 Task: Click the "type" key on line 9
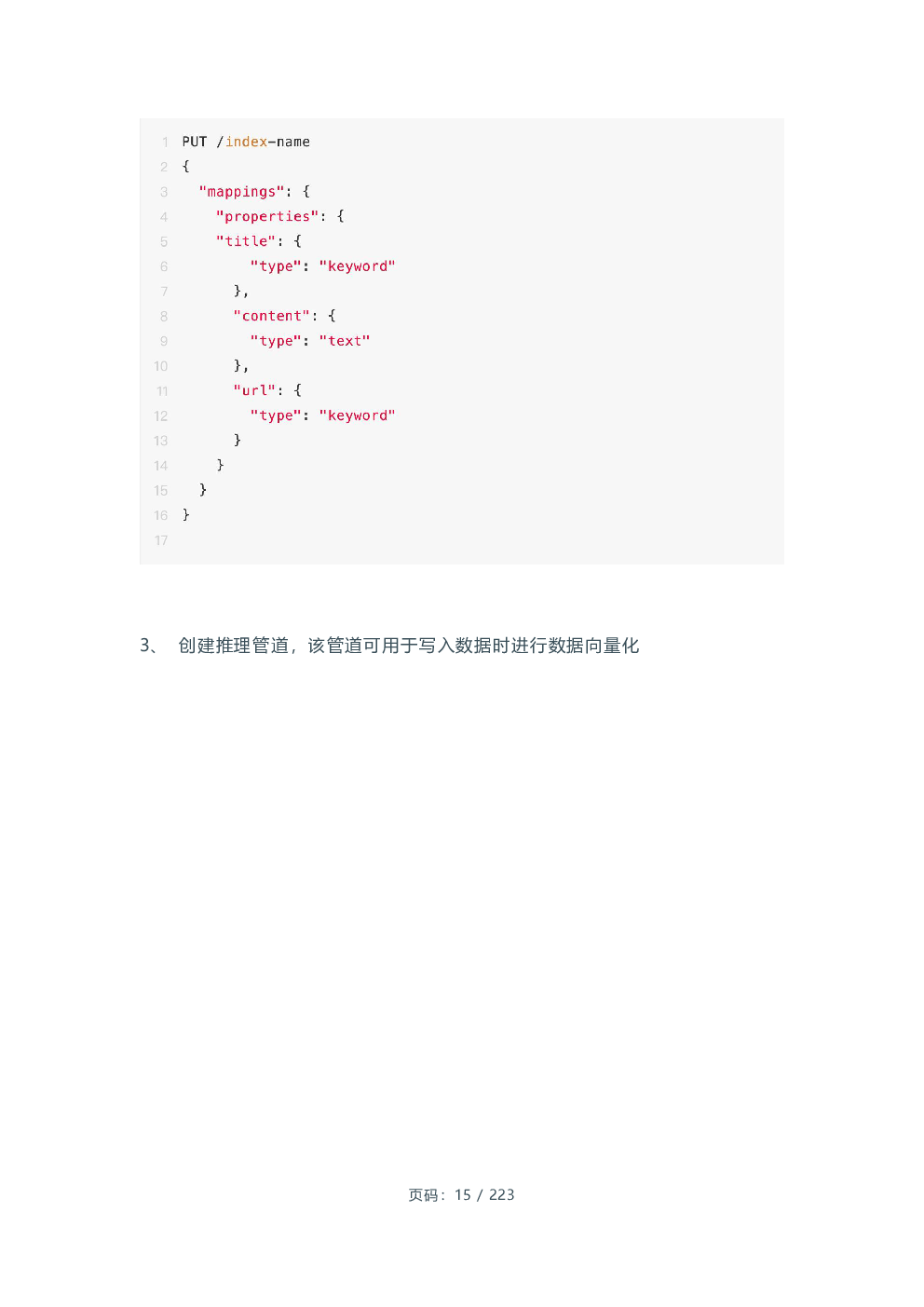coord(276,341)
